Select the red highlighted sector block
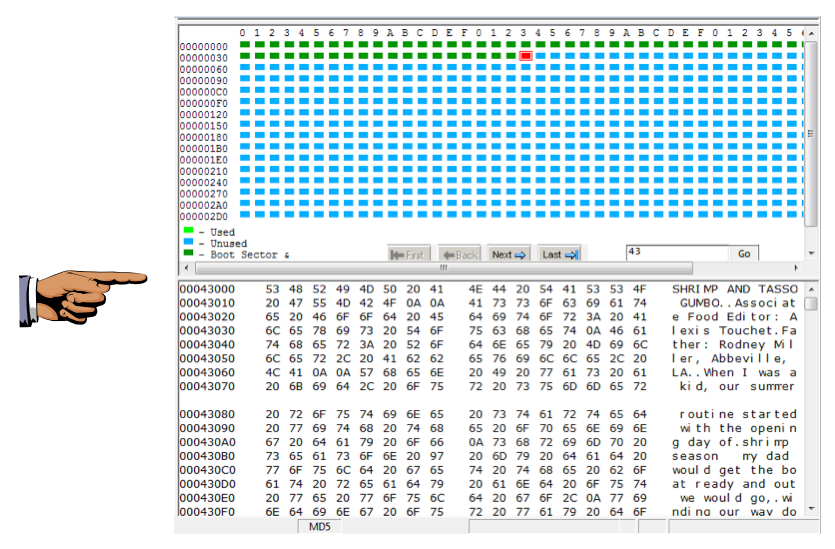The image size is (835, 549). pos(526,56)
